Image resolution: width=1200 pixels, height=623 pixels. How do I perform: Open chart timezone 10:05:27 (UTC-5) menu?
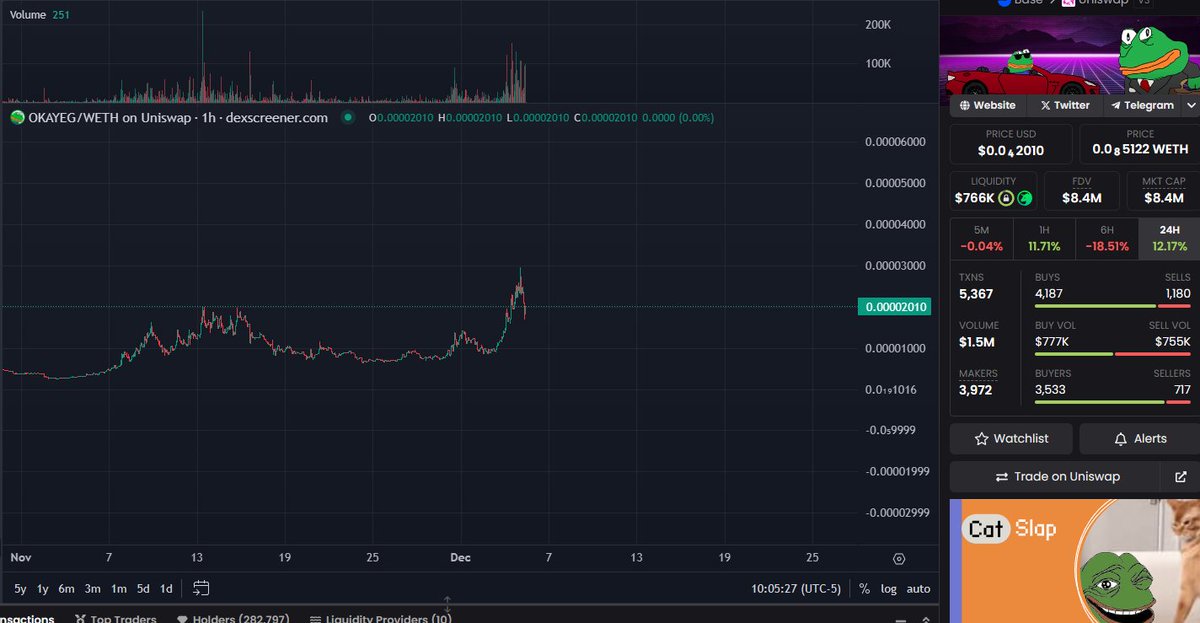click(795, 589)
